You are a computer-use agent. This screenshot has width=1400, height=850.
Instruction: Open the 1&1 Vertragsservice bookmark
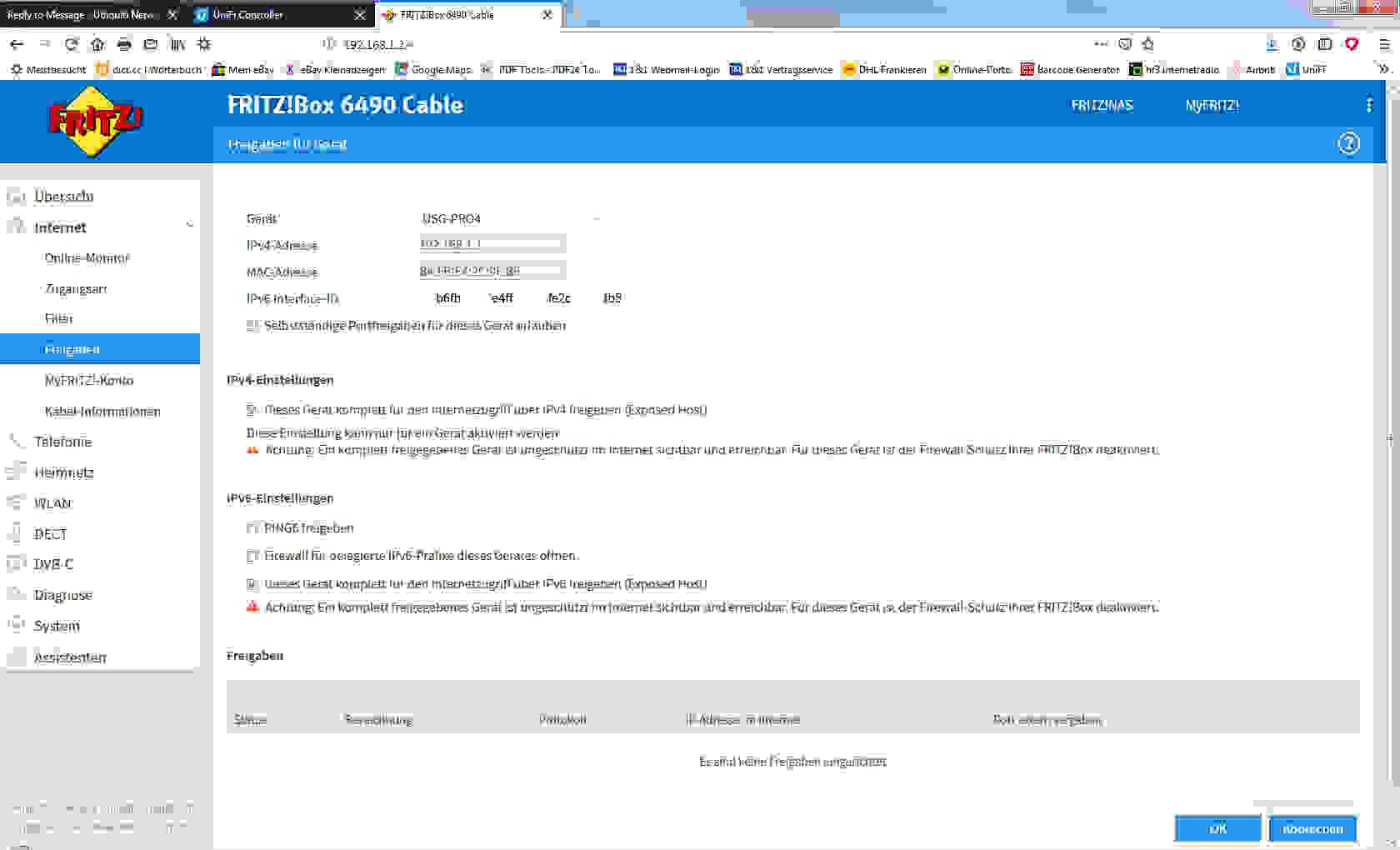coord(781,69)
